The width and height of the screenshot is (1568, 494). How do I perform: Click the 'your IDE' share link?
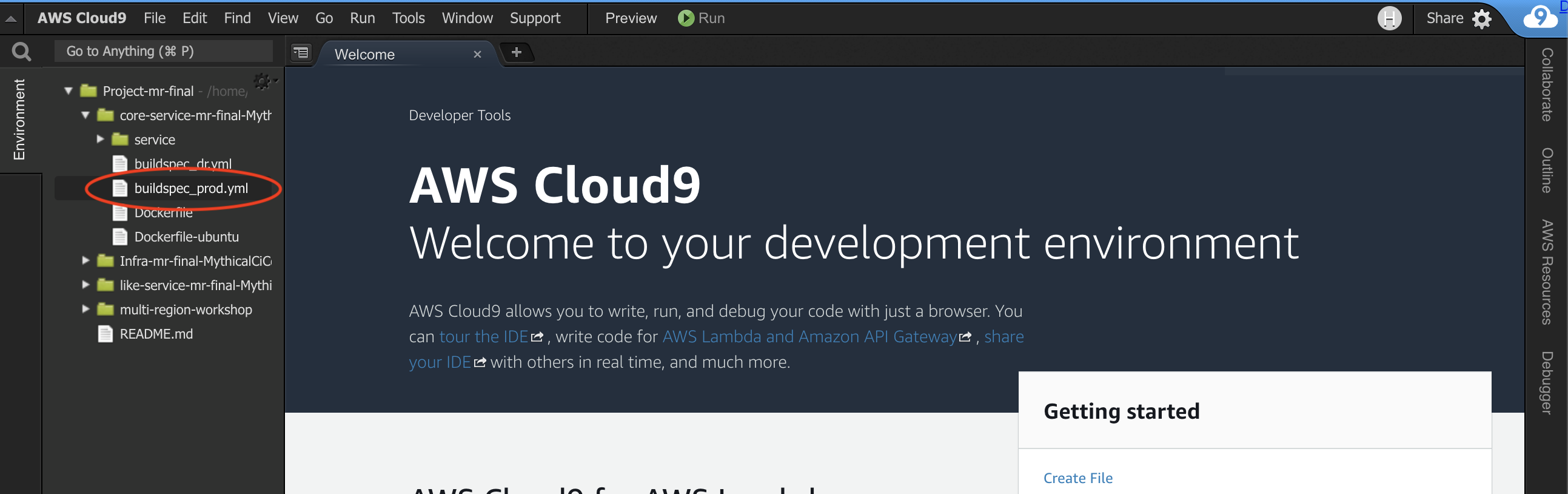click(440, 362)
